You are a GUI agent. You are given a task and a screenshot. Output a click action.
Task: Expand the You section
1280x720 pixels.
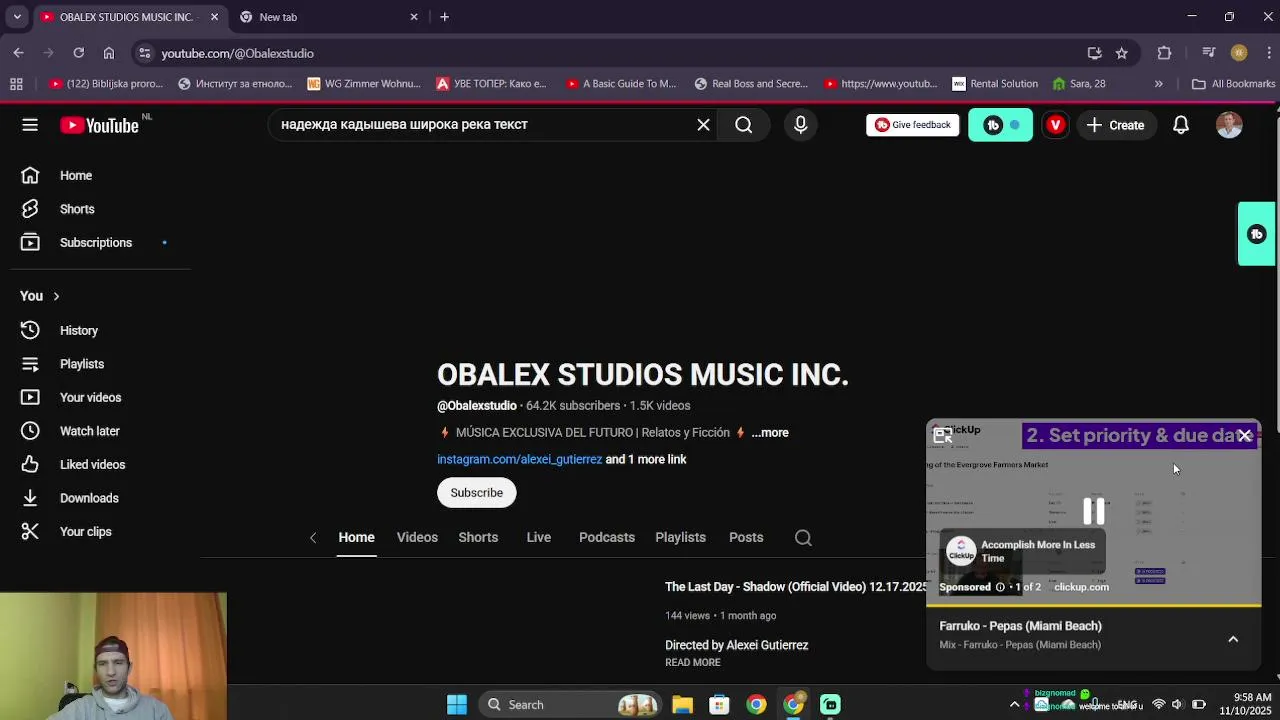click(x=40, y=296)
